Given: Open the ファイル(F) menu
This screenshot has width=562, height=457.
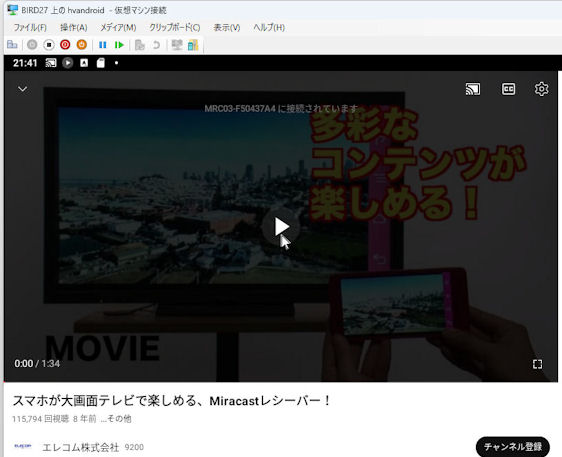Looking at the screenshot, I should tap(30, 28).
